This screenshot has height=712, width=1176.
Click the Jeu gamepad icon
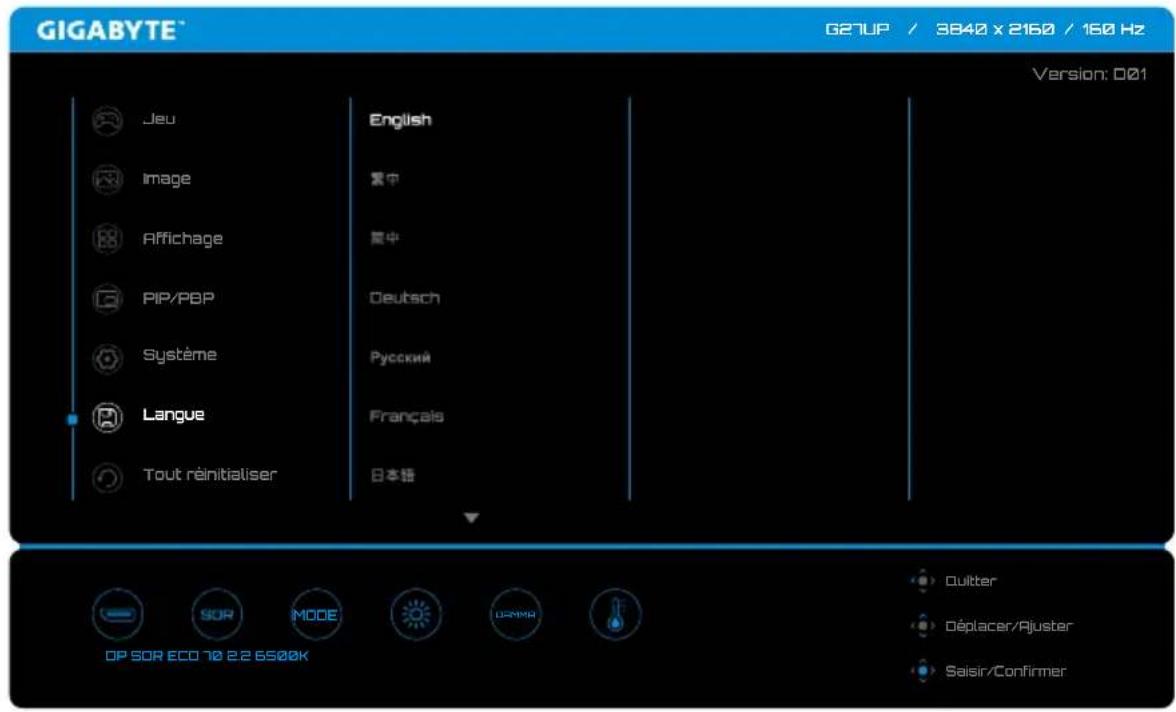click(x=107, y=120)
